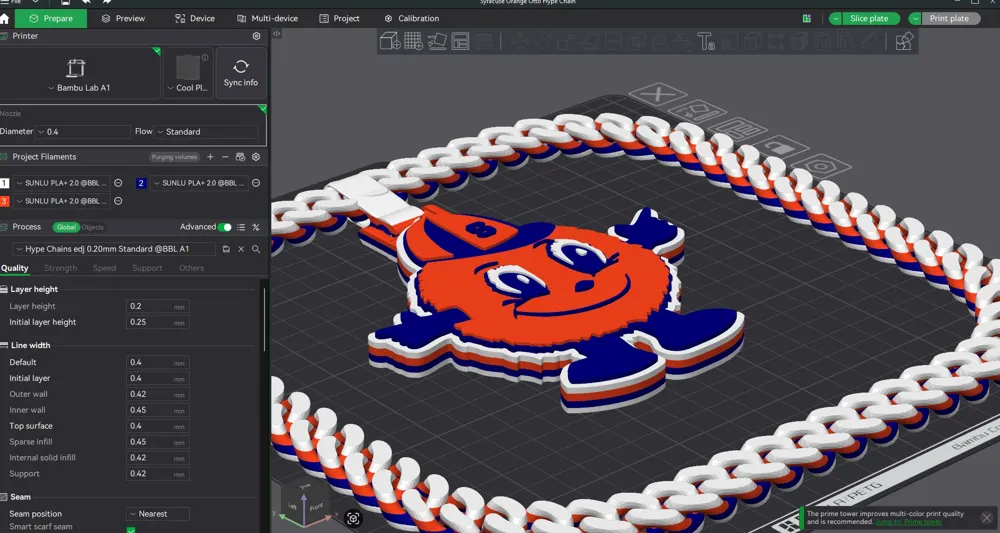Viewport: 1000px width, 533px height.
Task: Open the Quality settings tab
Action: point(15,268)
